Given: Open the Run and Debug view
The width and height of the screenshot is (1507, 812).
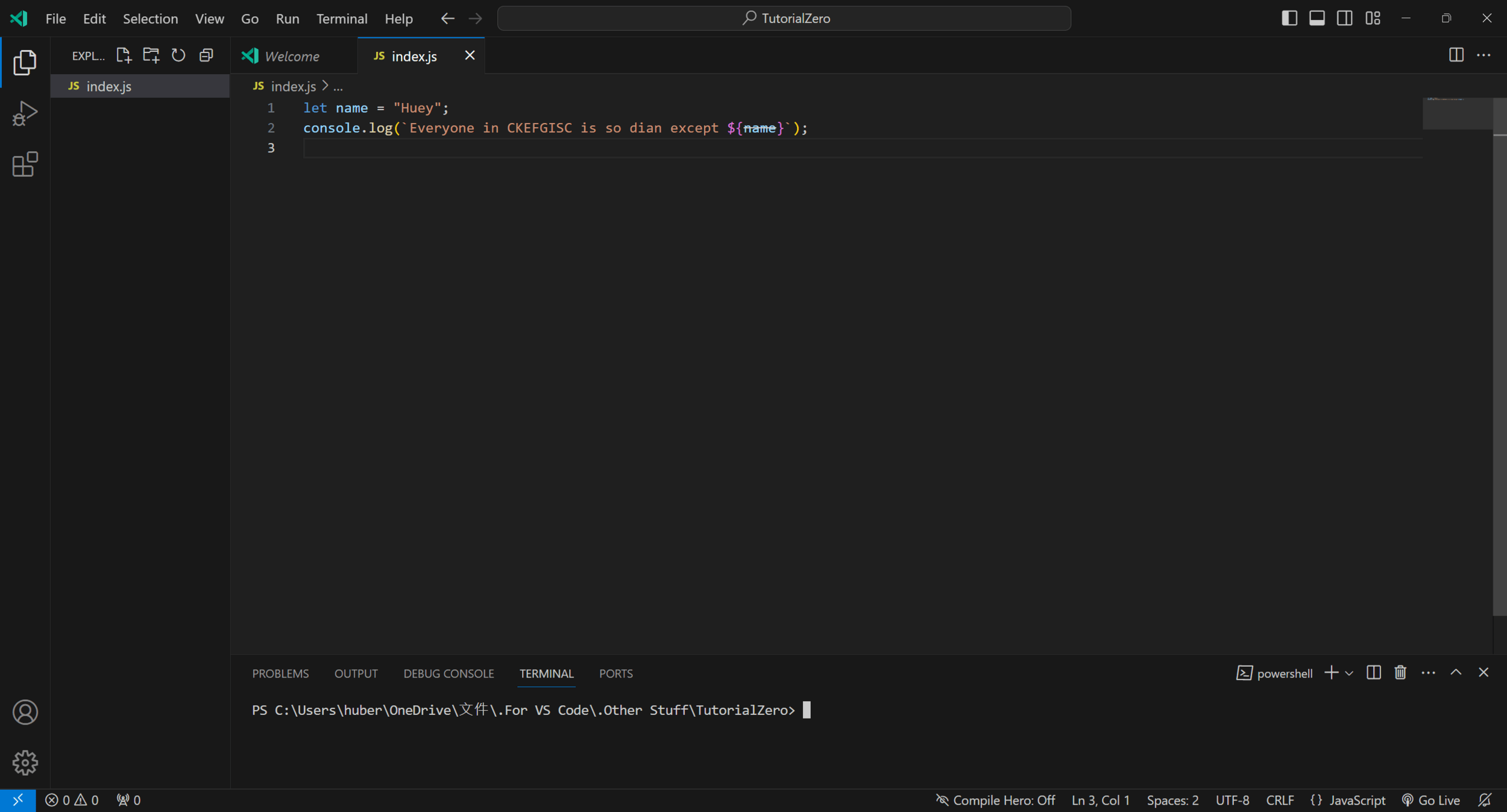Looking at the screenshot, I should click(x=25, y=113).
